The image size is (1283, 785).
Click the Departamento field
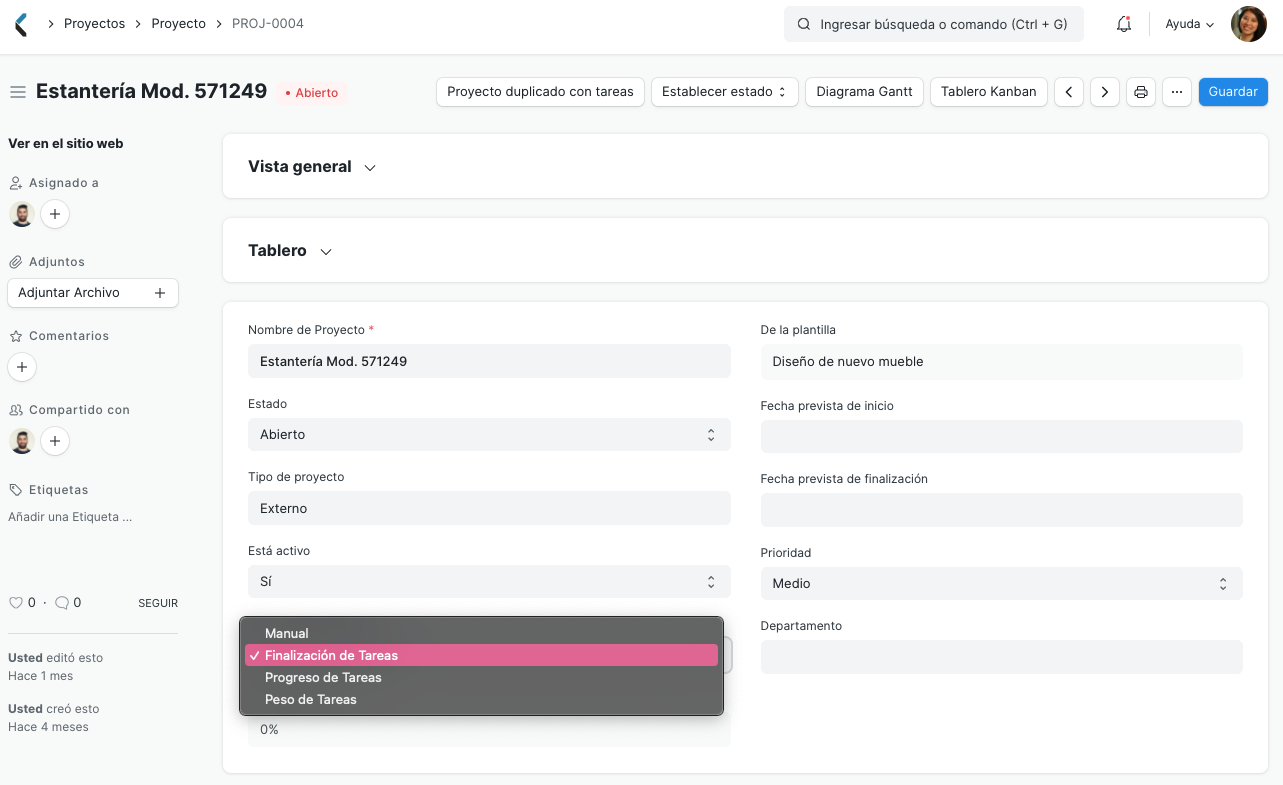[x=1001, y=657]
